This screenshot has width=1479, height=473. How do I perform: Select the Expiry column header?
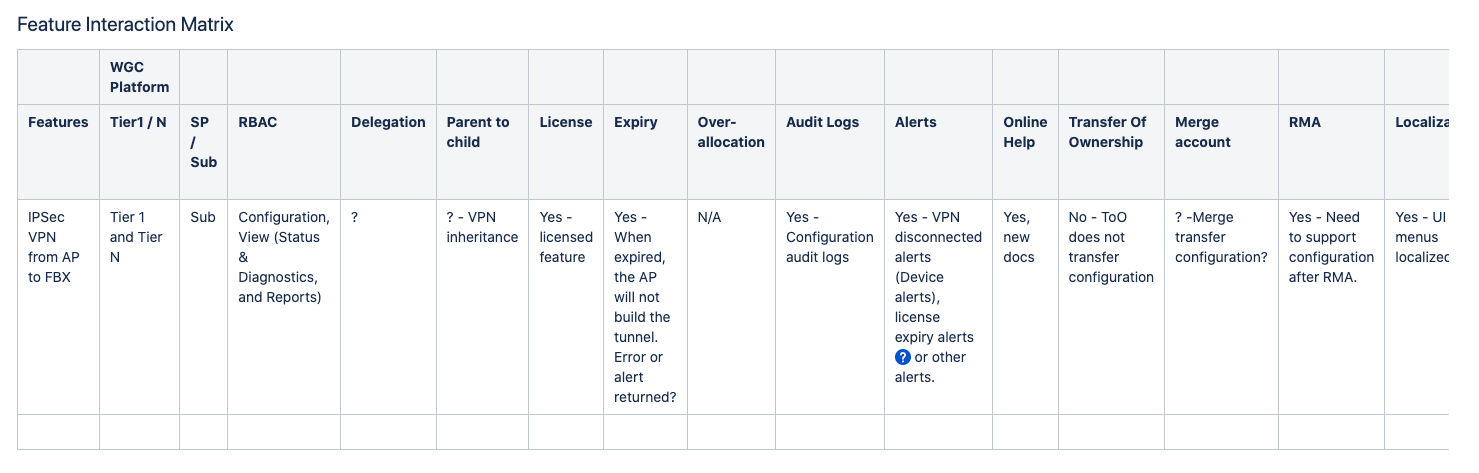click(636, 122)
